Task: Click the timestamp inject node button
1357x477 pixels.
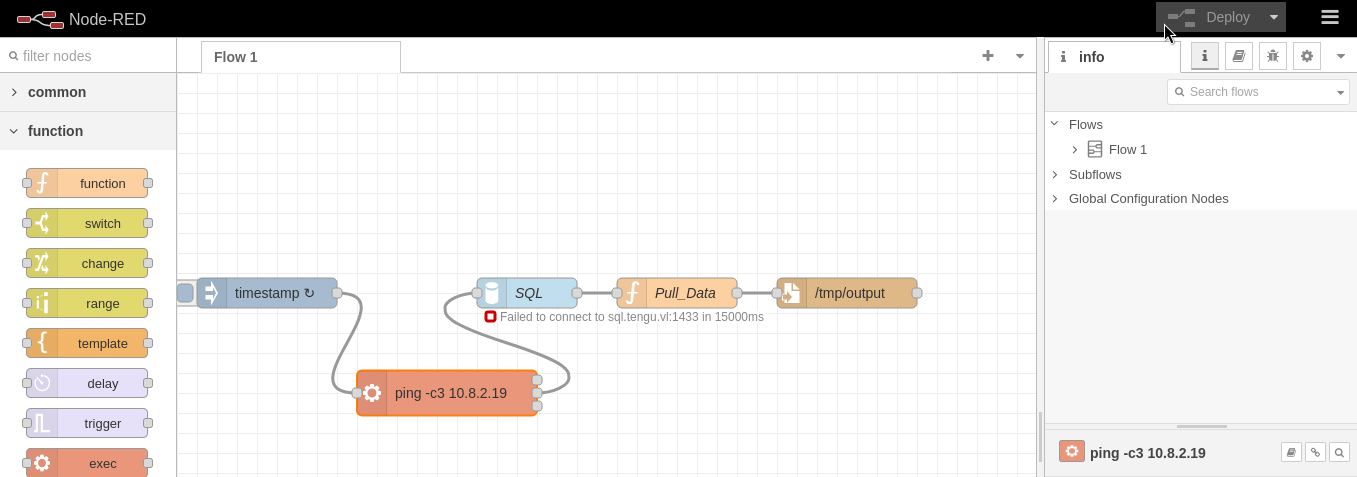Action: pyautogui.click(x=185, y=293)
